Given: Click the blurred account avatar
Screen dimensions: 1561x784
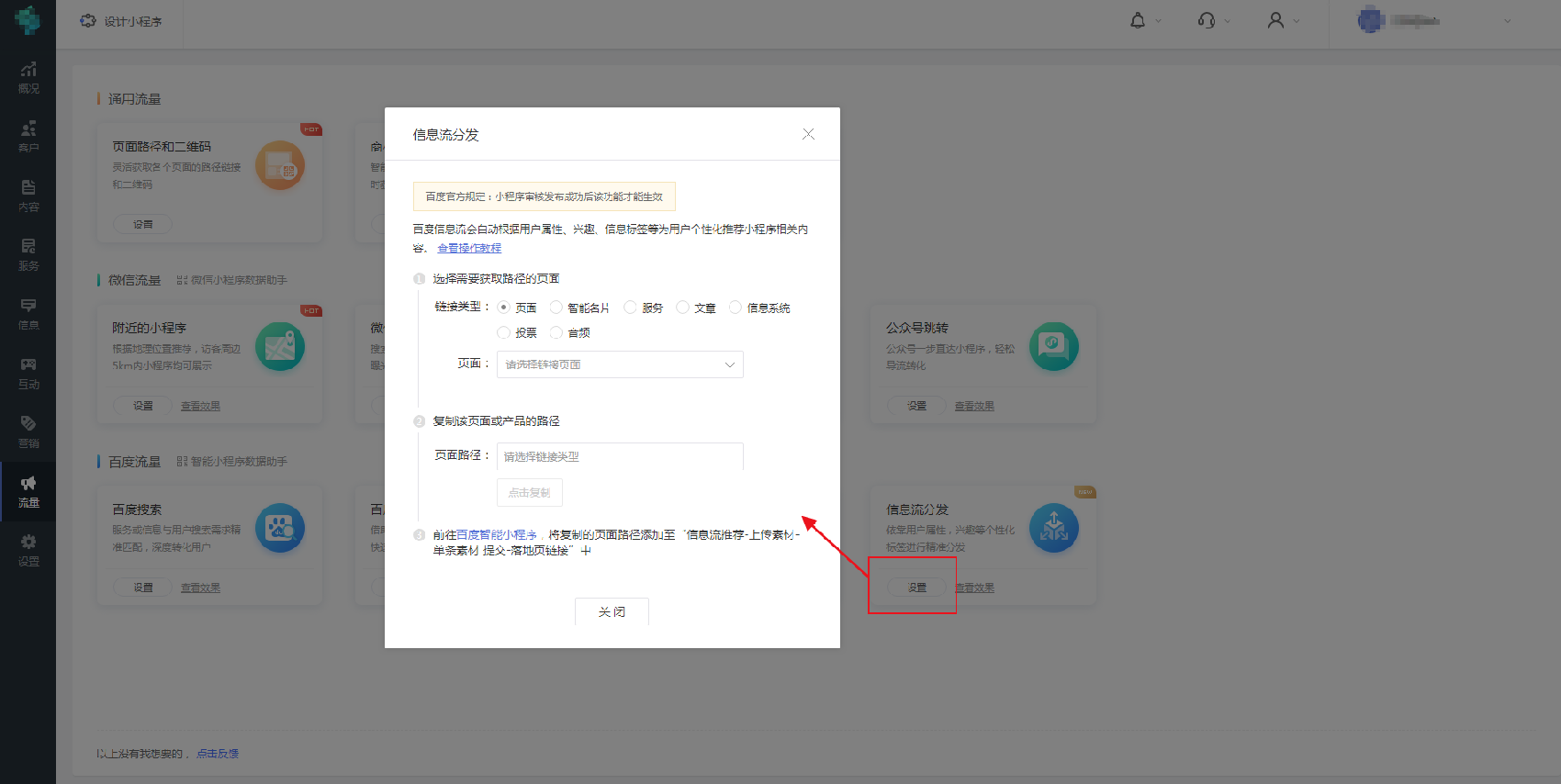Looking at the screenshot, I should point(1371,20).
